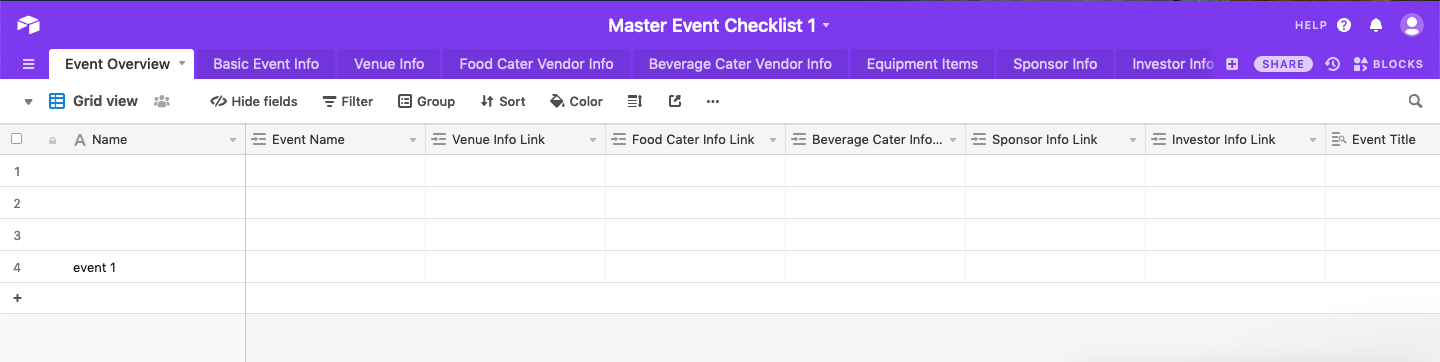
Task: Open the revision history clock icon
Action: tap(1332, 64)
